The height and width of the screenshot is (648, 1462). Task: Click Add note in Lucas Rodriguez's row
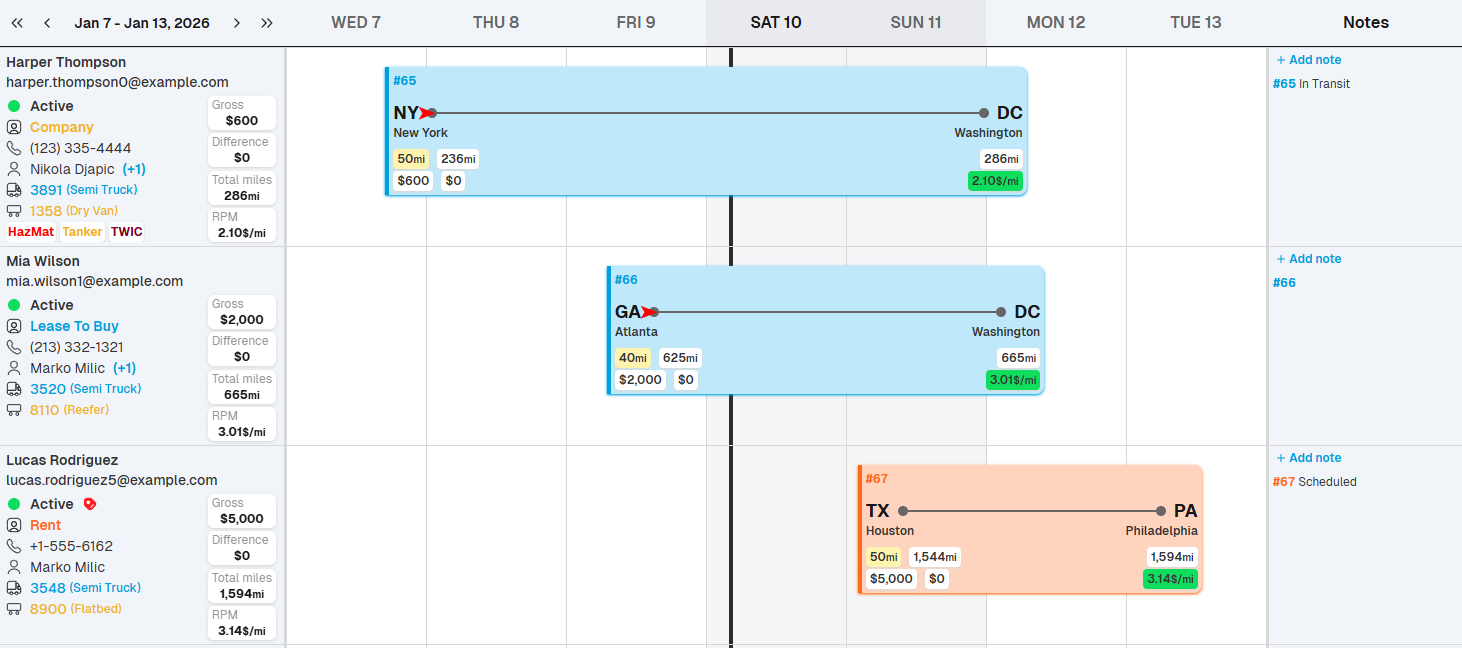[x=1308, y=457]
